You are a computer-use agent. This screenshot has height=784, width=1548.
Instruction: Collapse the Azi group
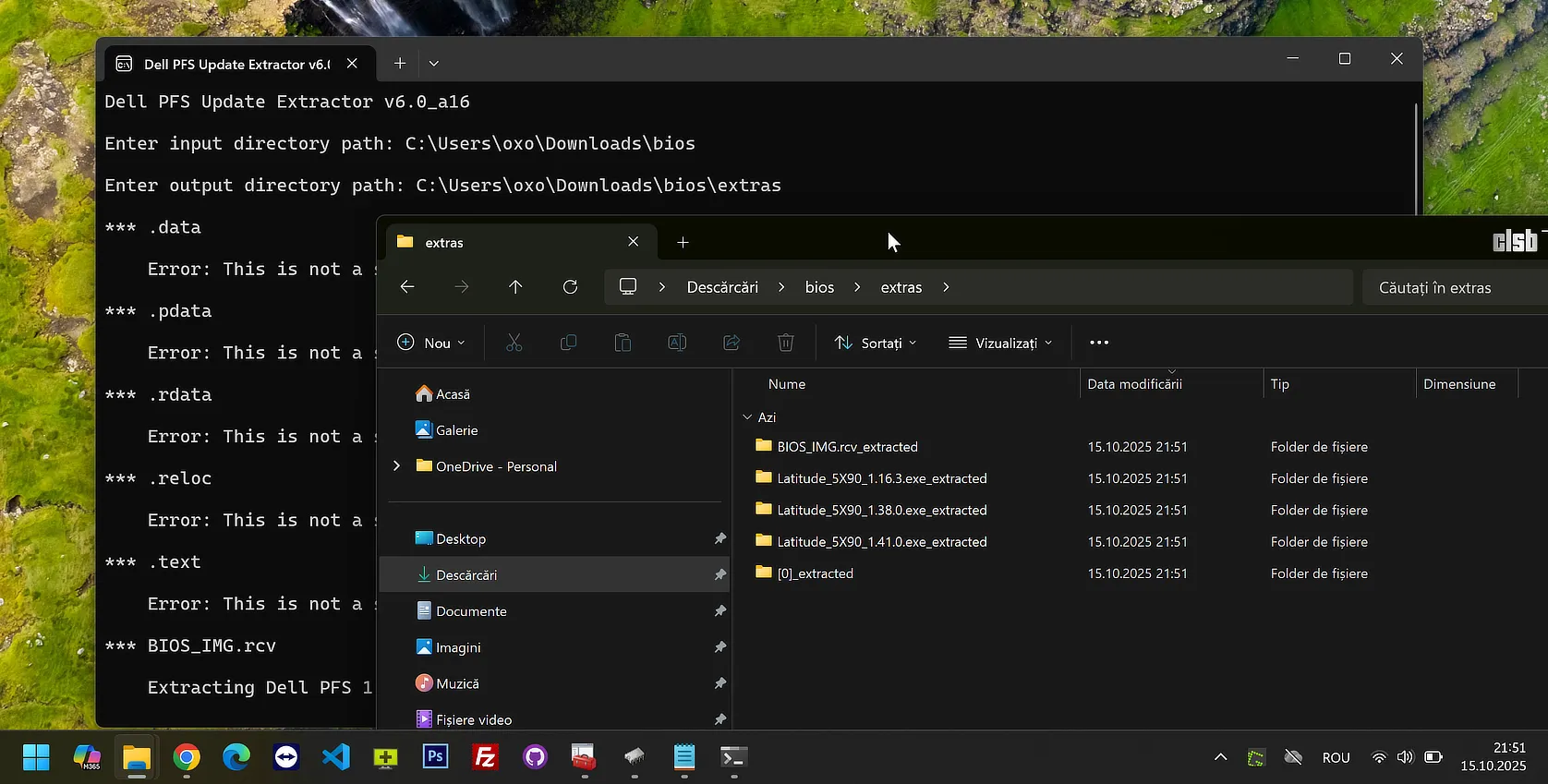tap(747, 417)
